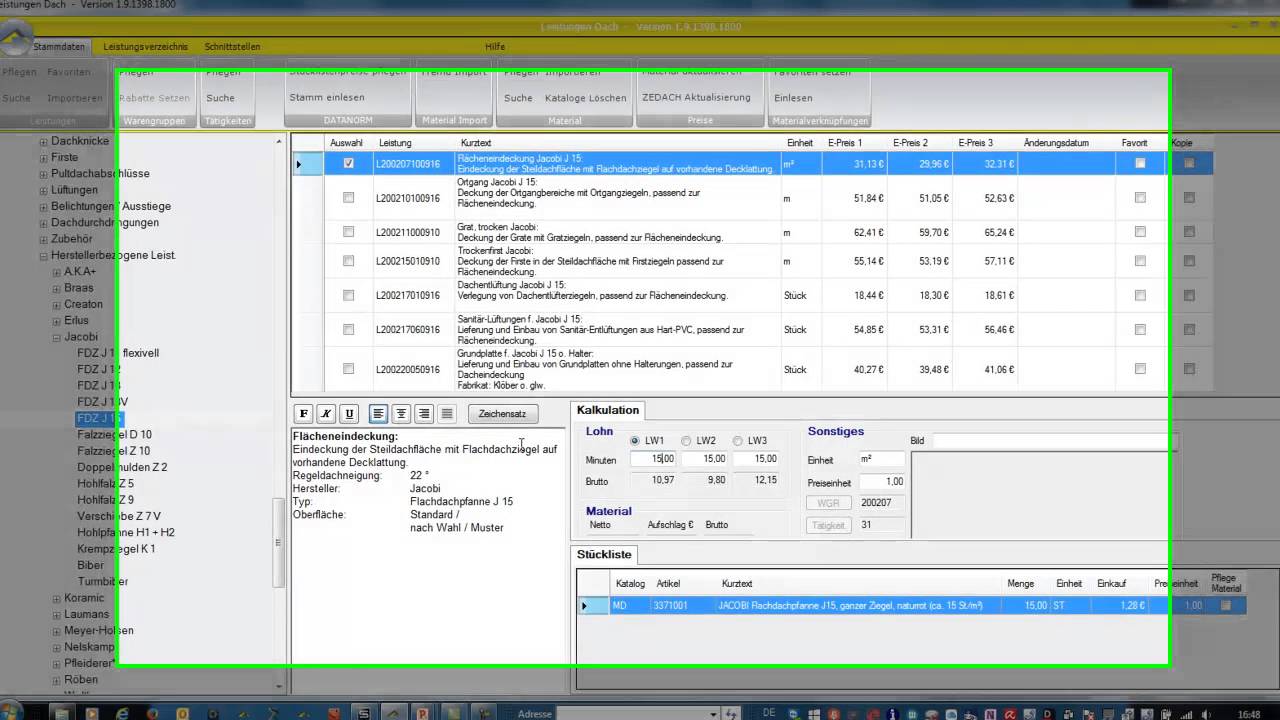The height and width of the screenshot is (720, 1280).
Task: Switch to the Stammdaten ribbon tab
Action: [x=59, y=47]
